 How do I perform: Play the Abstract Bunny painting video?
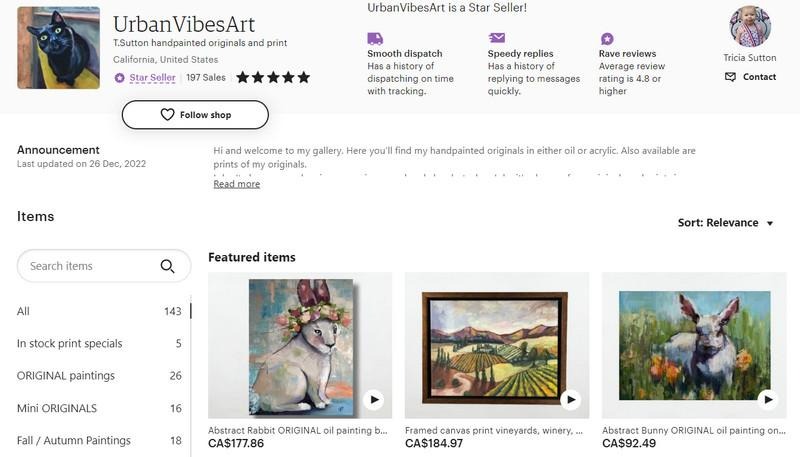767,400
